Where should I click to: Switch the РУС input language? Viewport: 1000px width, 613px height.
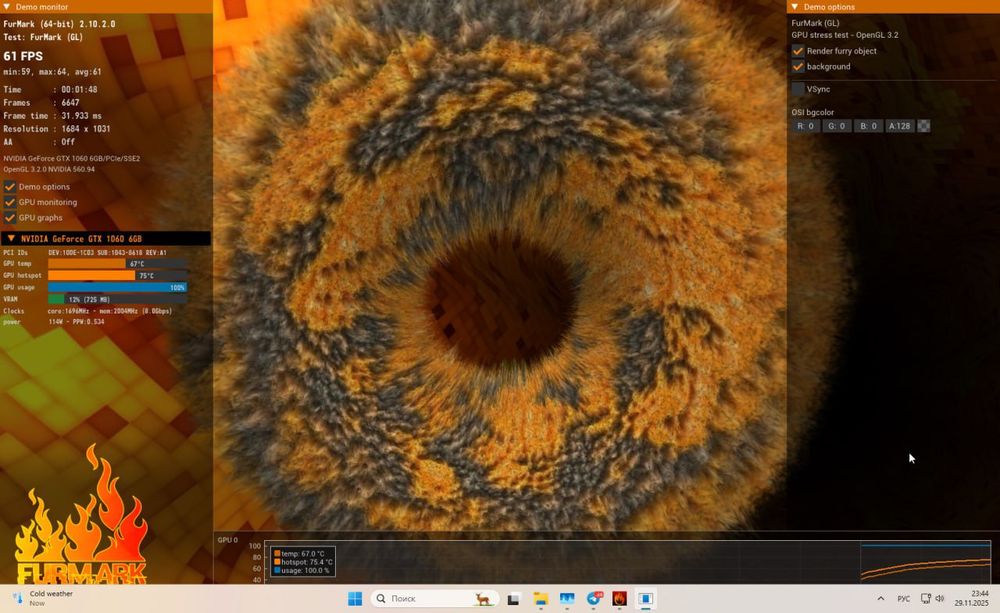point(904,599)
